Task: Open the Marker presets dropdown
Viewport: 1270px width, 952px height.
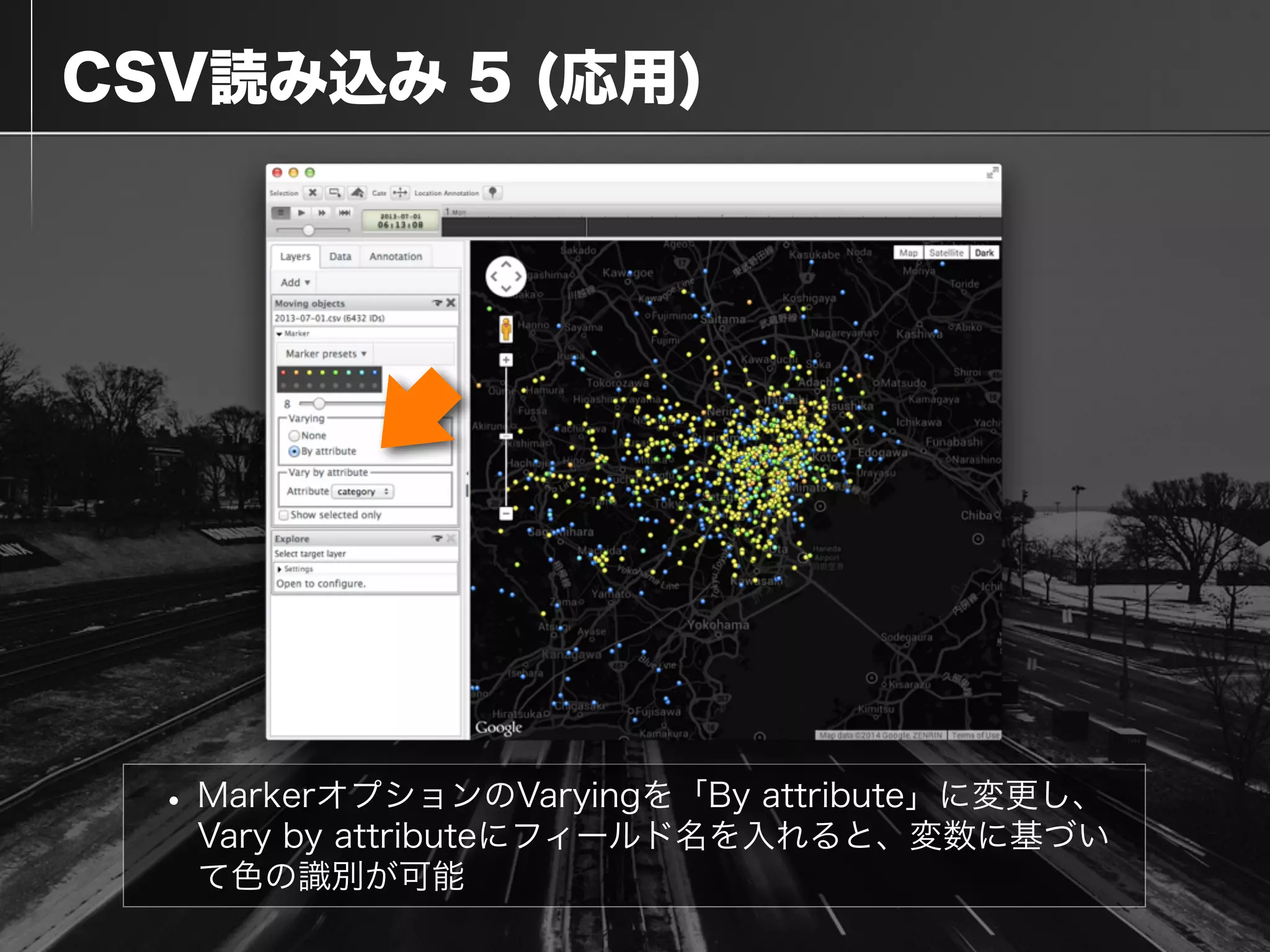Action: (326, 354)
